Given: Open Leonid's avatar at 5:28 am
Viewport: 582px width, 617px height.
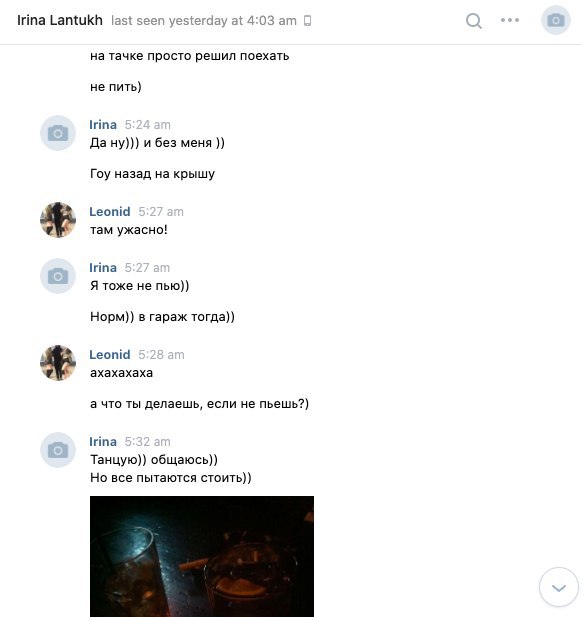Looking at the screenshot, I should [x=58, y=363].
